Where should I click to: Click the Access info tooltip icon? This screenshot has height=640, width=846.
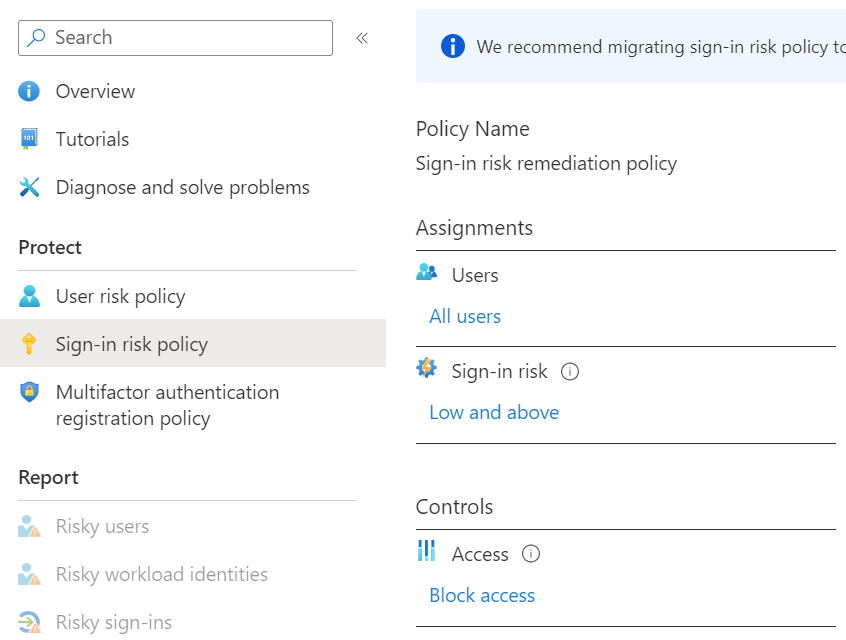point(531,554)
